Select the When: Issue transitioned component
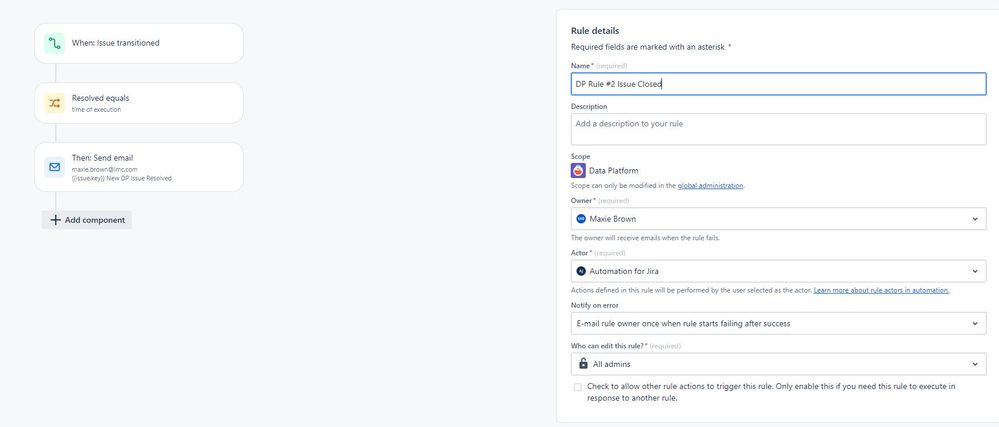The image size is (999, 427). click(x=140, y=43)
